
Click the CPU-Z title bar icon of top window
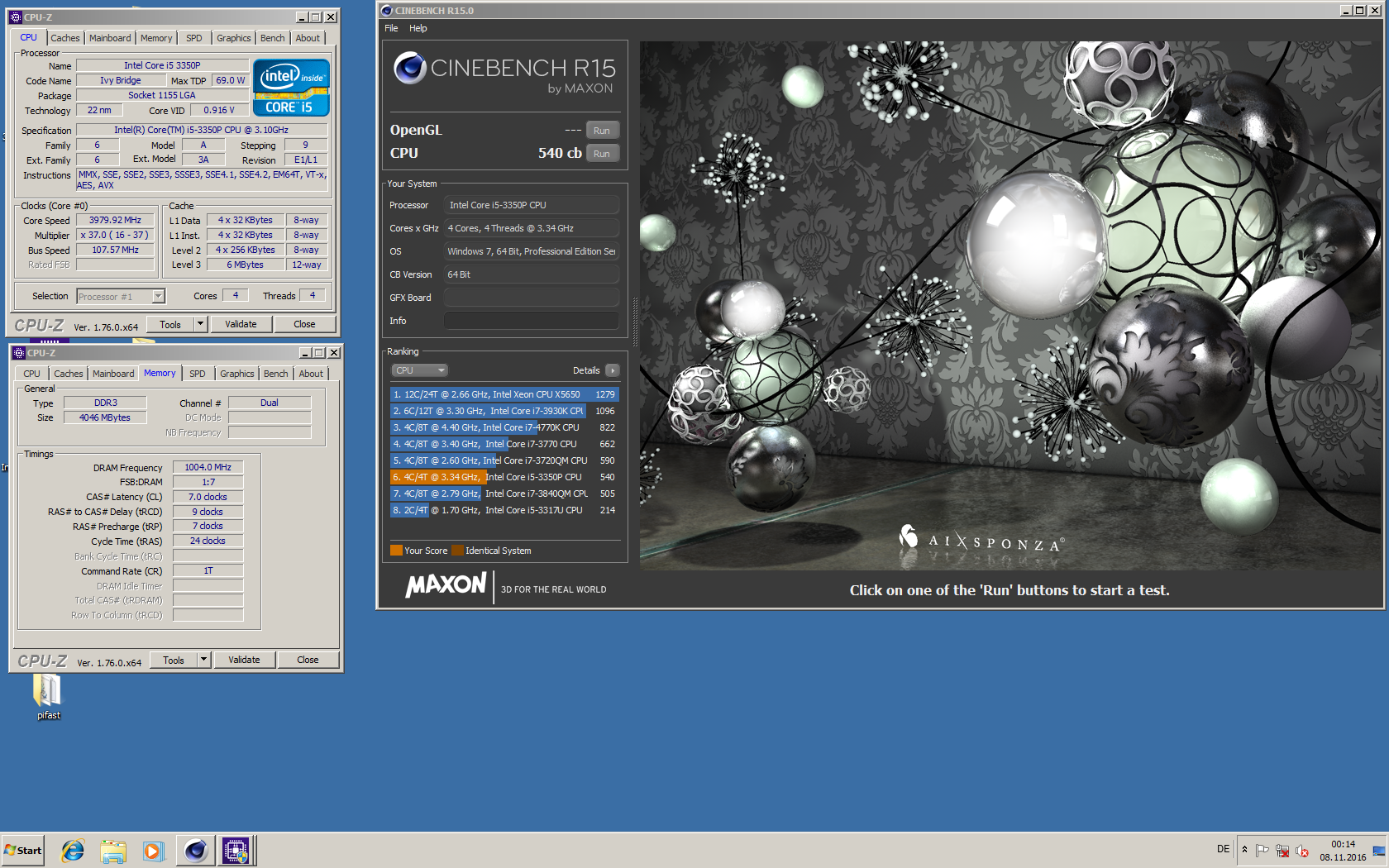tap(16, 17)
